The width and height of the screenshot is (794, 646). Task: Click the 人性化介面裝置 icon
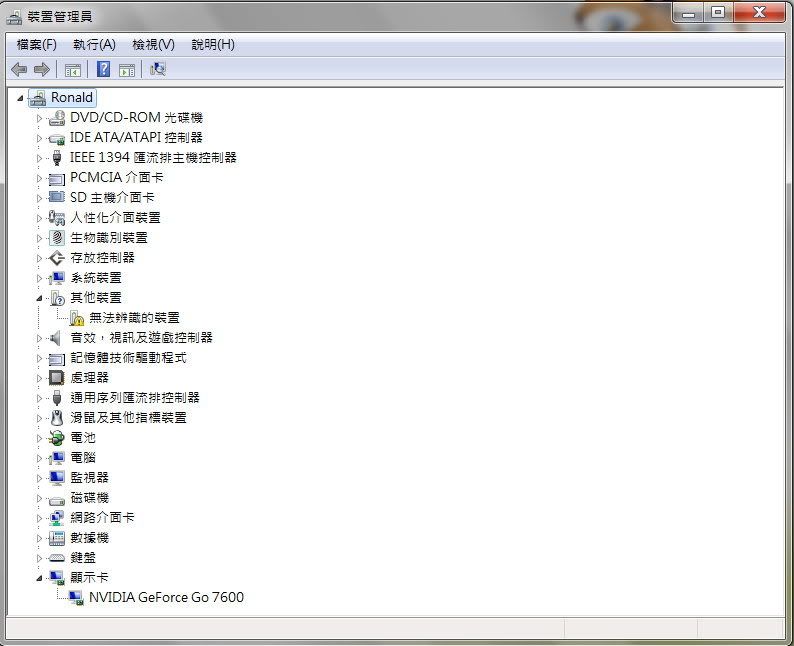coord(57,218)
